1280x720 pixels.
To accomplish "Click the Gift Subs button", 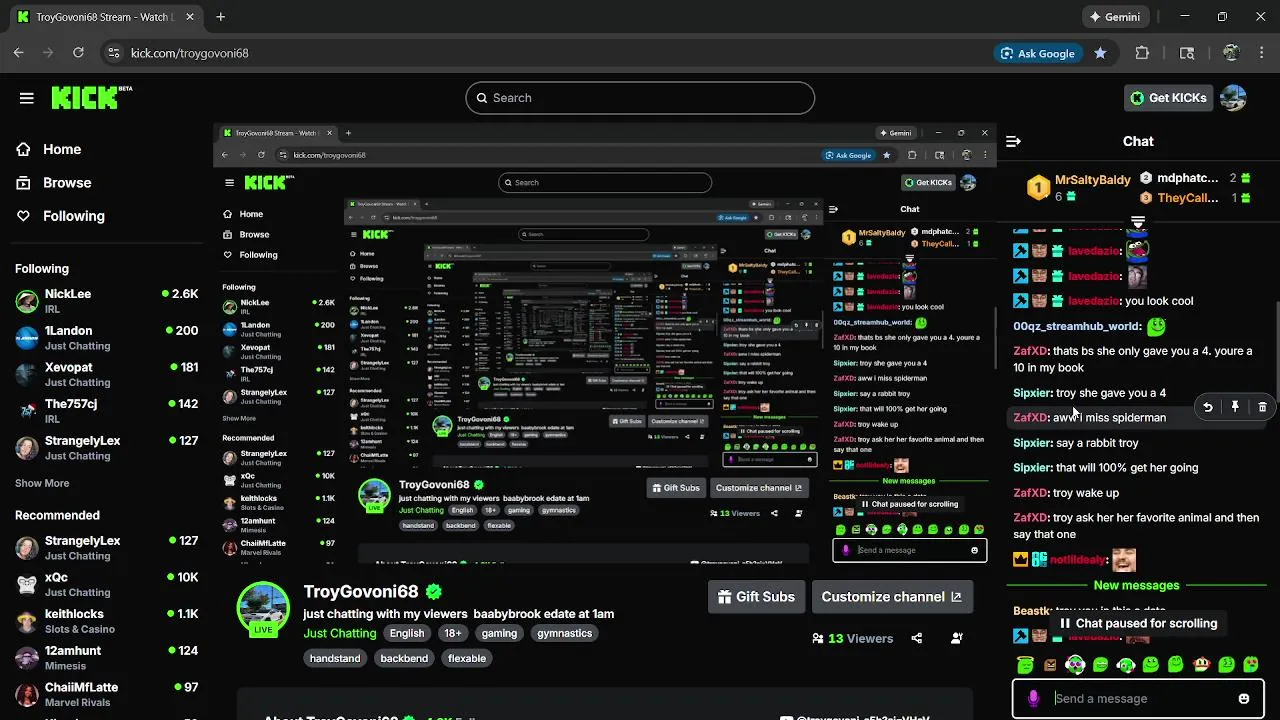I will pyautogui.click(x=756, y=597).
